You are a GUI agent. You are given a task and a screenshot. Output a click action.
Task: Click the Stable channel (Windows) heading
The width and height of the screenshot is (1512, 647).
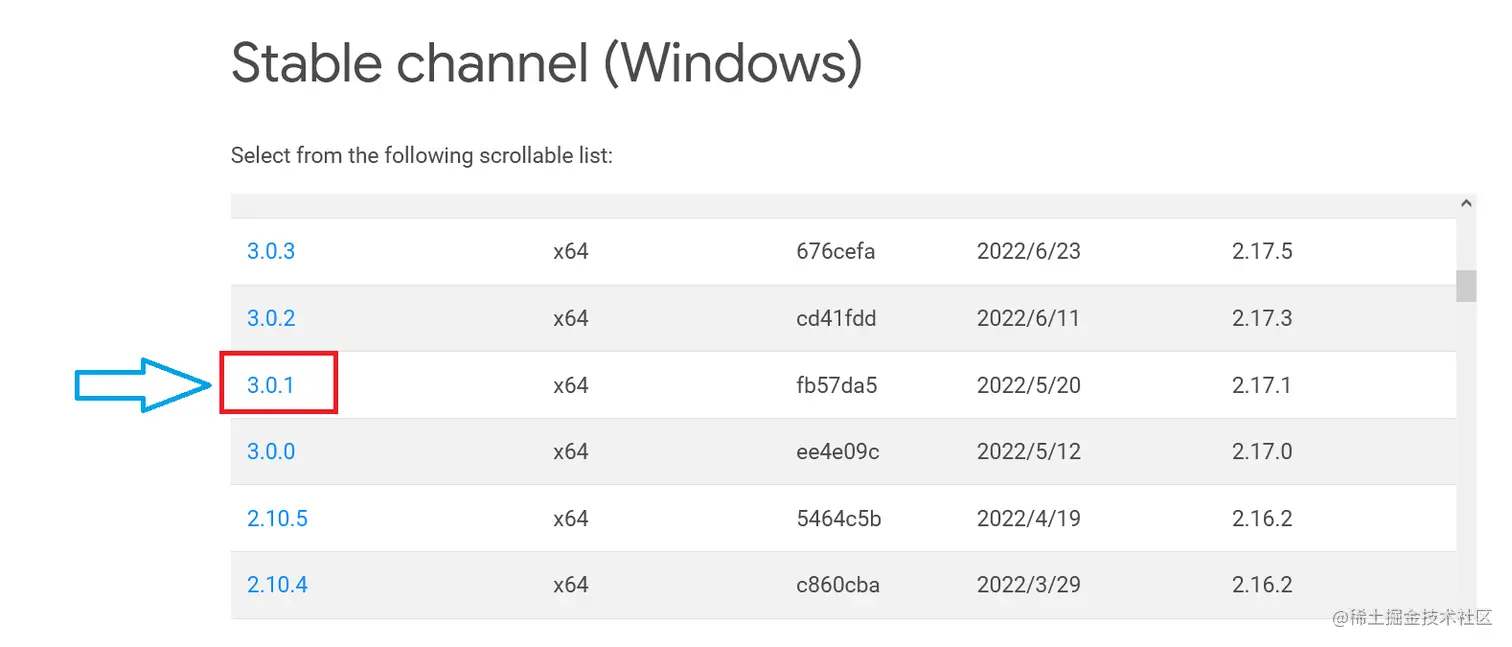pos(546,63)
